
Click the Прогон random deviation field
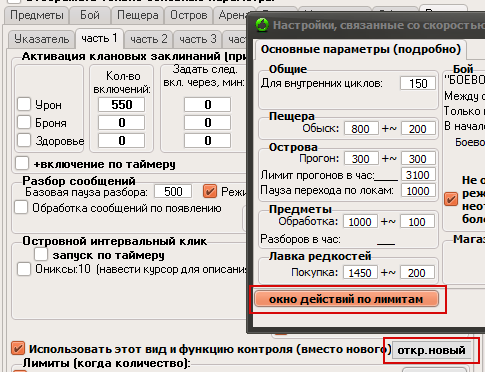click(418, 159)
